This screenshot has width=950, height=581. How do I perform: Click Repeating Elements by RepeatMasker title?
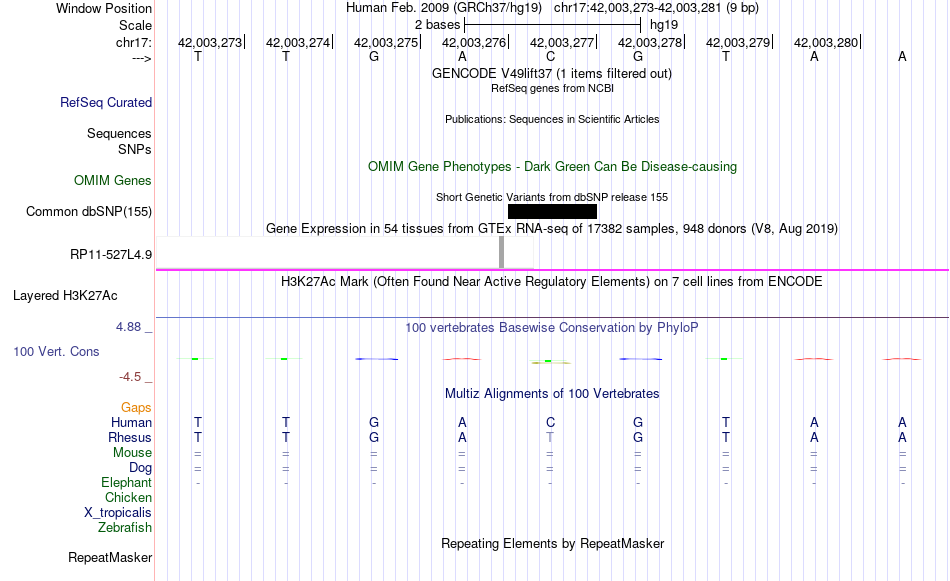tap(552, 543)
